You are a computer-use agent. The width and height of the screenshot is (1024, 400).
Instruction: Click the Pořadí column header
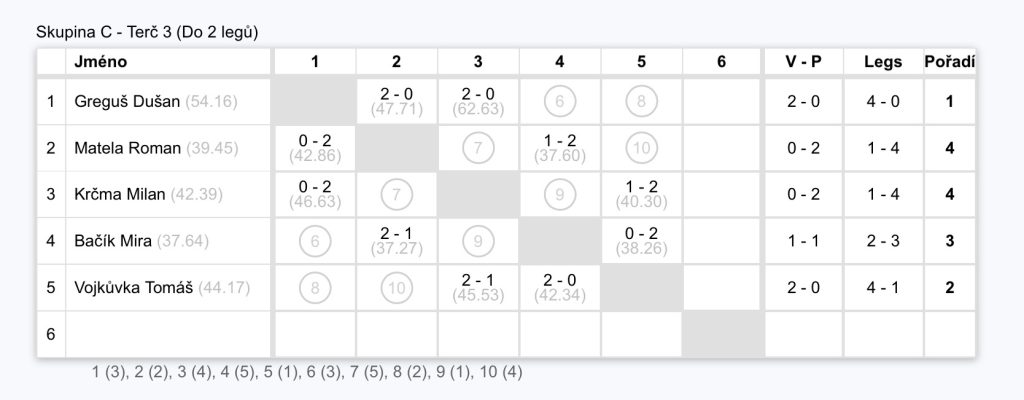[950, 61]
